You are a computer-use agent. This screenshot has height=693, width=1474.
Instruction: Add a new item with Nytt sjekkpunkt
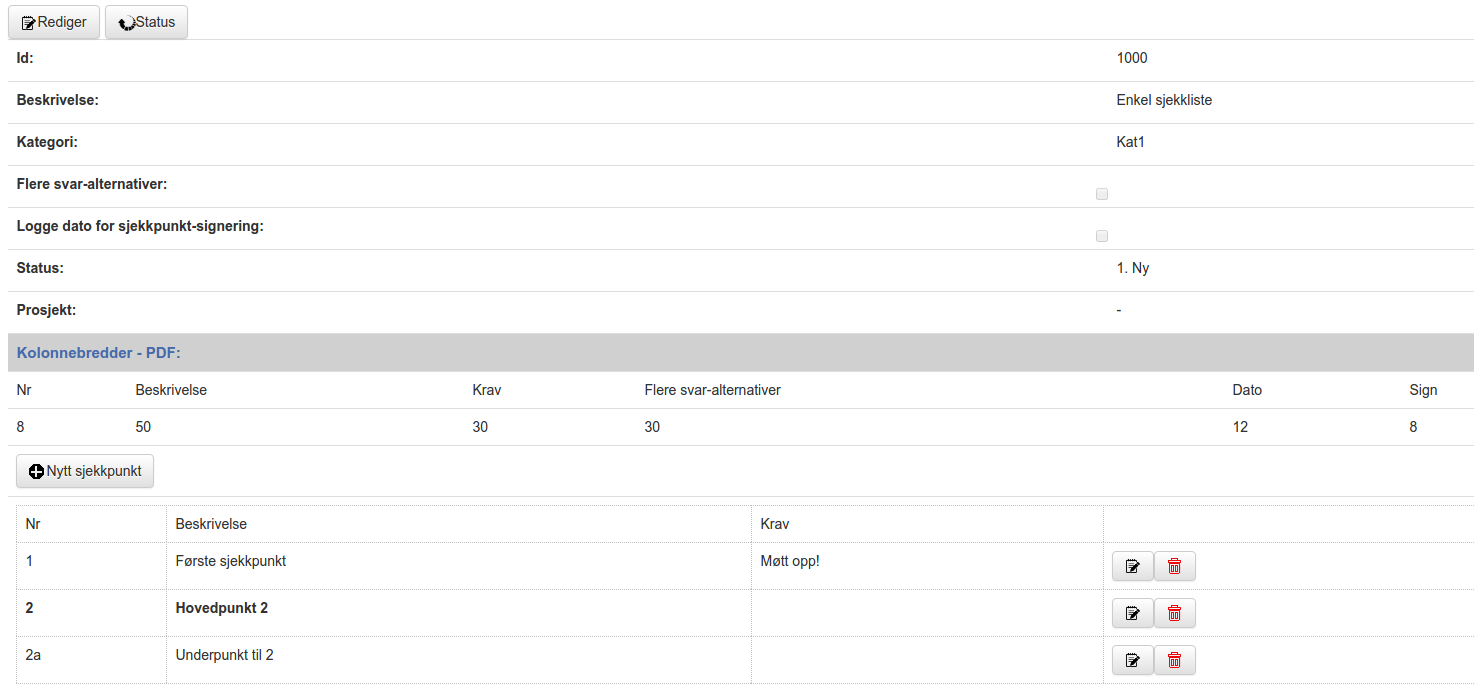click(x=85, y=471)
